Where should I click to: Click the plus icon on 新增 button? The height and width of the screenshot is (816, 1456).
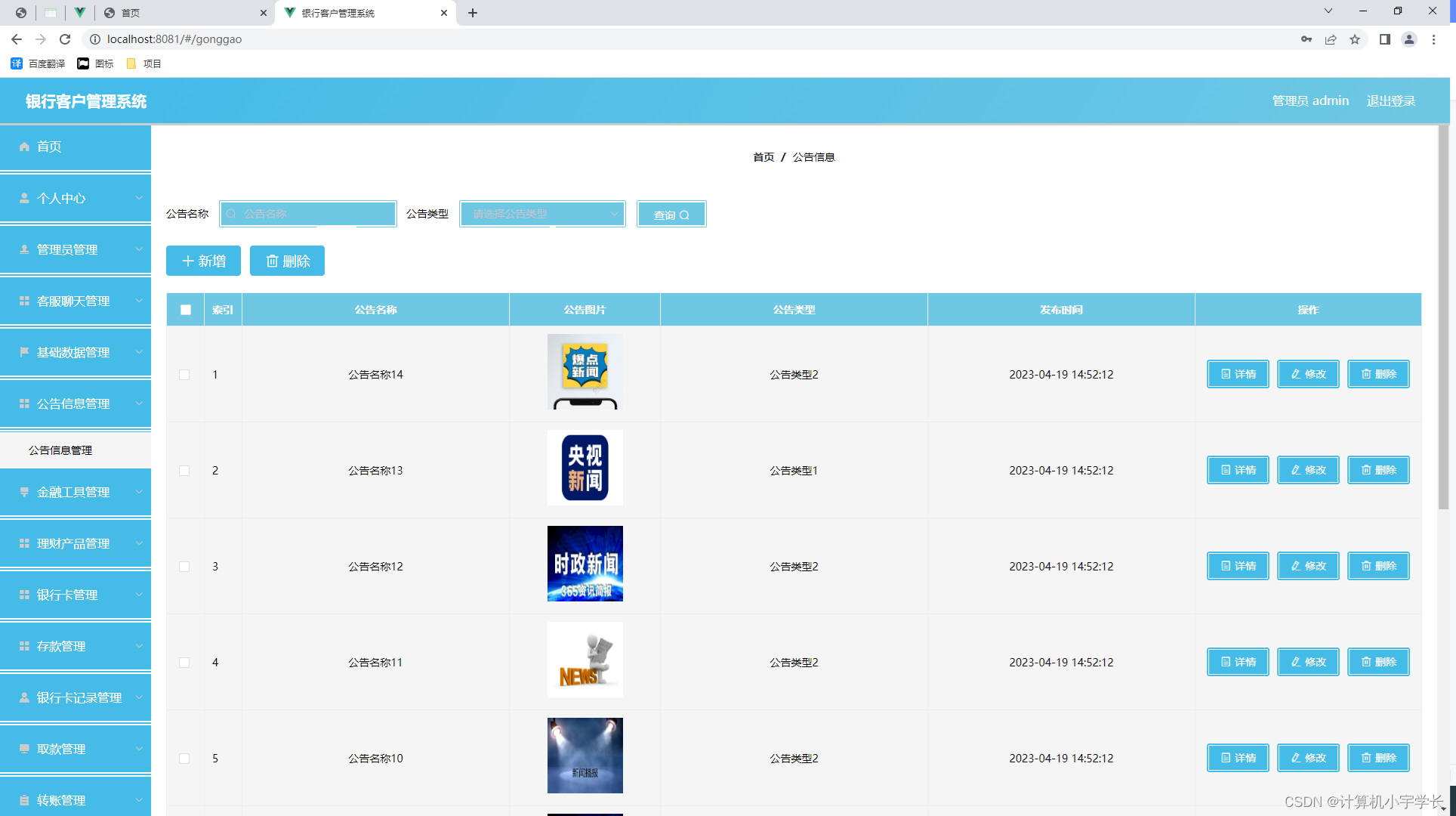tap(188, 261)
